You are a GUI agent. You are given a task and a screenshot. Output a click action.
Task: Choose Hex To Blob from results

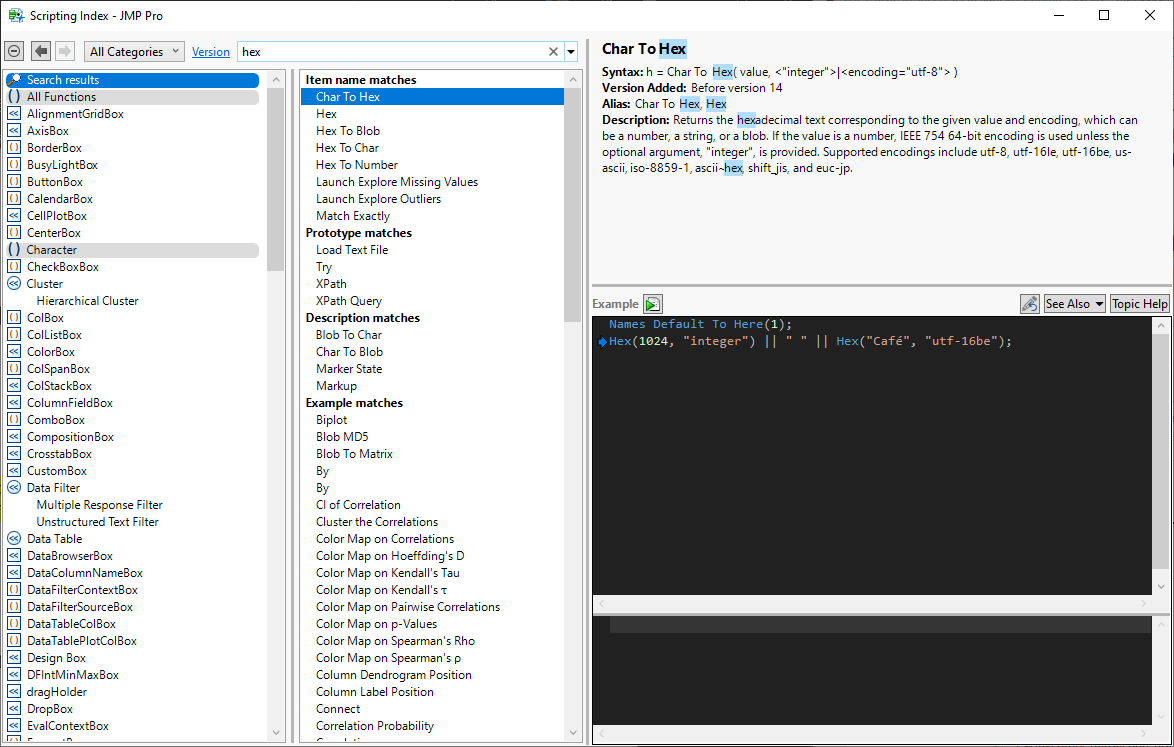(x=348, y=131)
